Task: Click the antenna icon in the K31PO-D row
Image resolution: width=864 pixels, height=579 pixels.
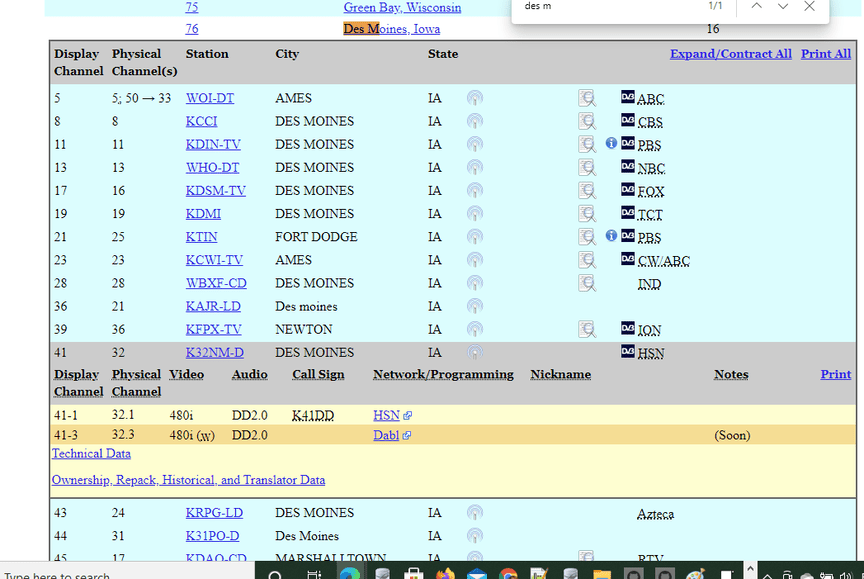Action: (474, 536)
